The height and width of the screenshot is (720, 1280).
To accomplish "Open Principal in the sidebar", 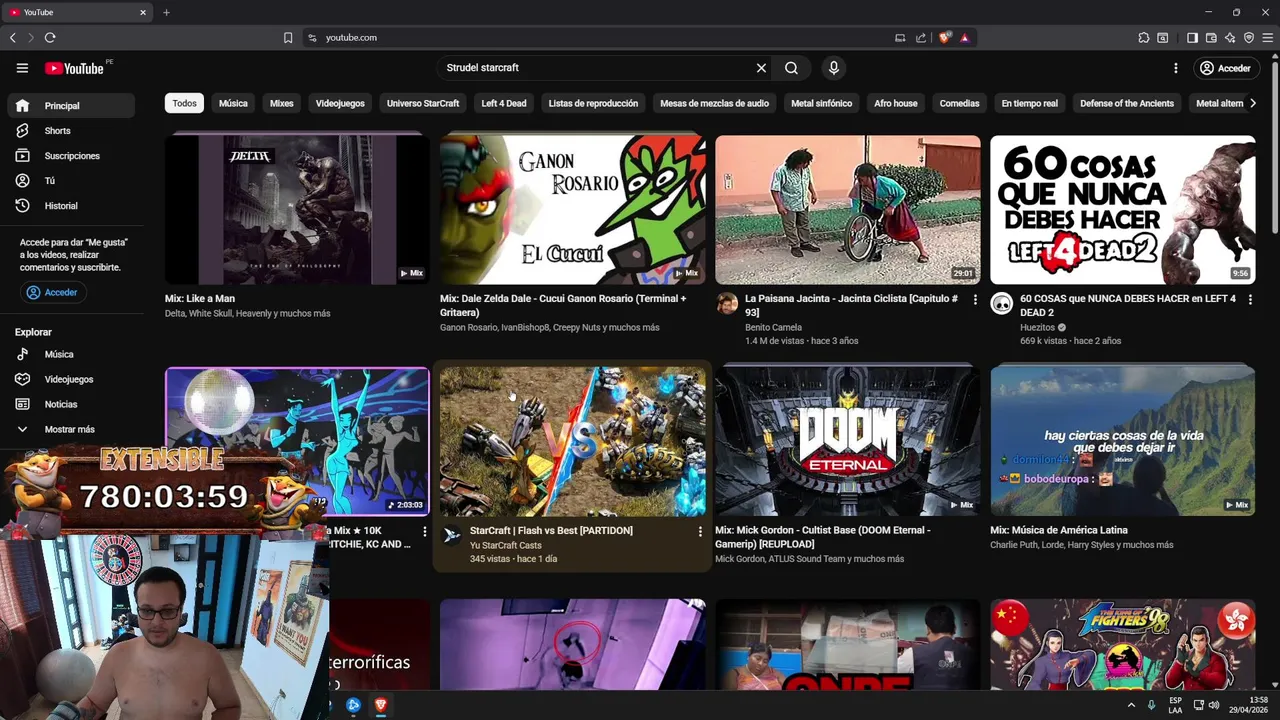I will tap(71, 106).
